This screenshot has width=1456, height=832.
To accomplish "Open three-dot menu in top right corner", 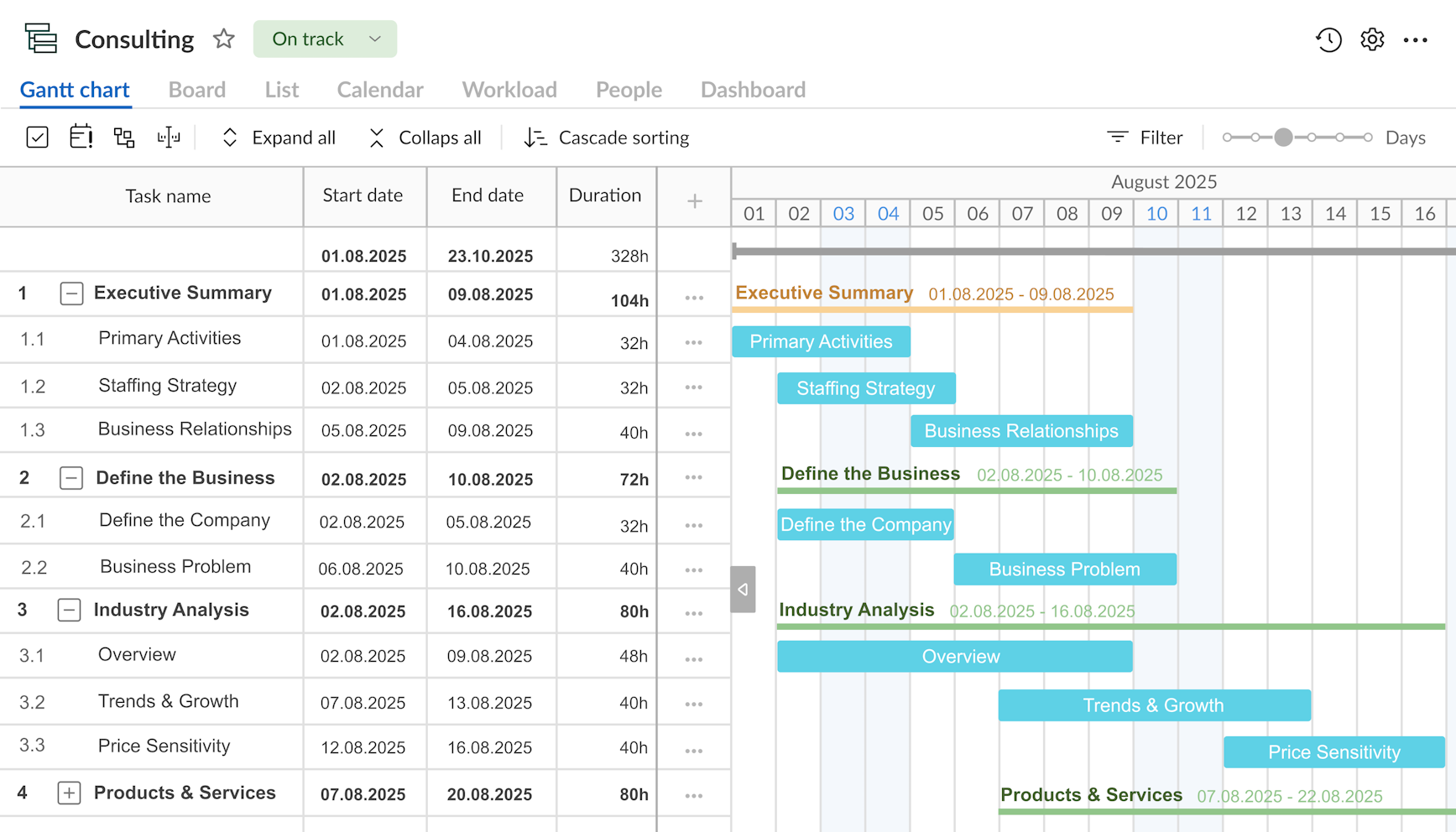I will [x=1416, y=39].
